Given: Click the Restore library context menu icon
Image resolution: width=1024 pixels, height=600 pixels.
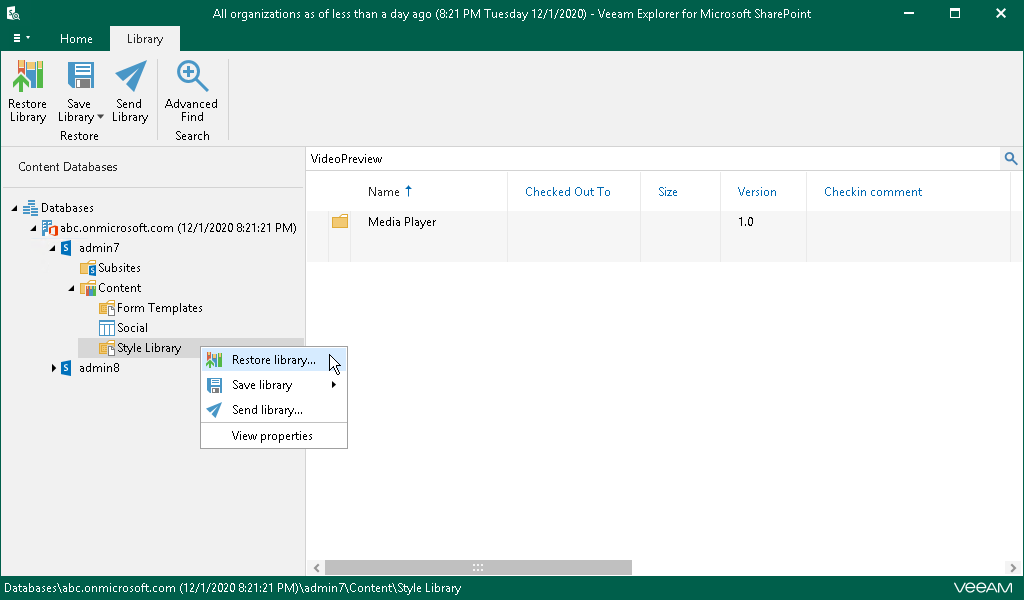Looking at the screenshot, I should pos(214,360).
